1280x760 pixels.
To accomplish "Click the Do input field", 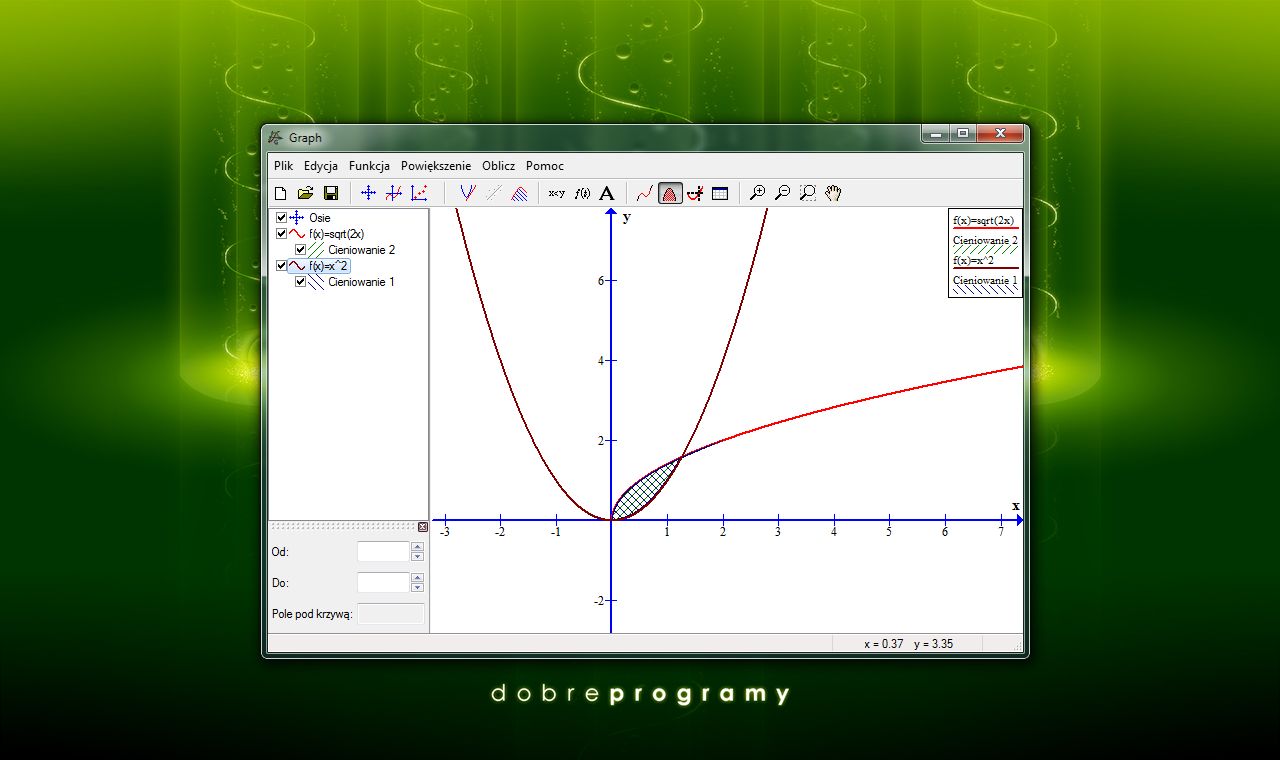I will (384, 583).
